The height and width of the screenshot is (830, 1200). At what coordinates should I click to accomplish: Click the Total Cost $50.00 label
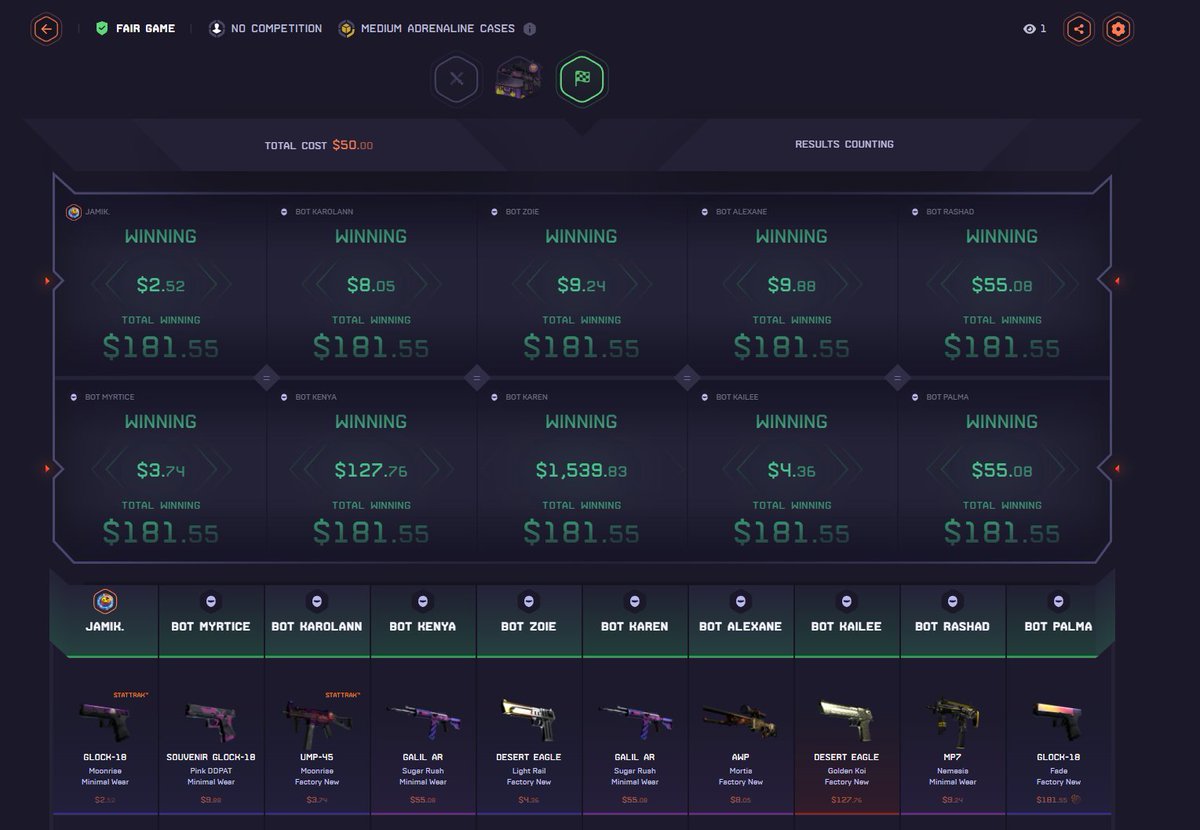(320, 144)
